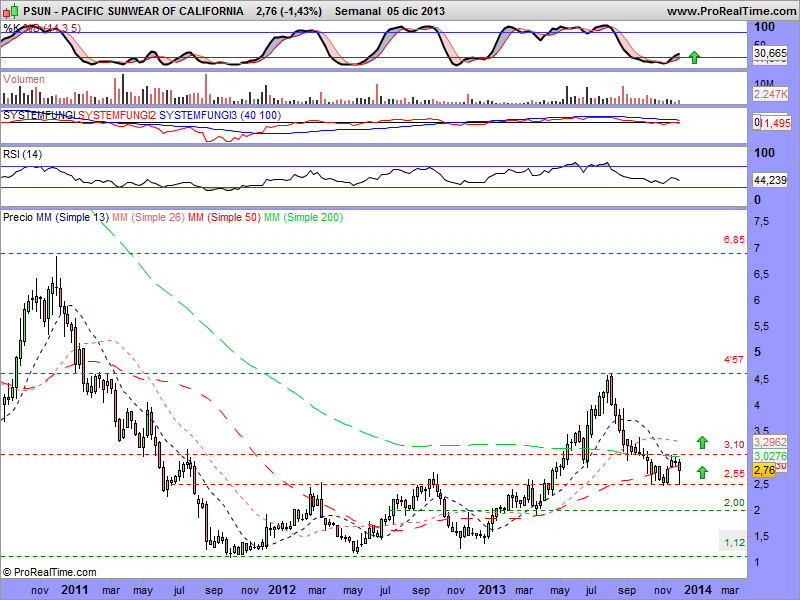Select the PSUN - PACIFIC SUNWEAR OF CALIFORNIA title
This screenshot has height=600, width=800.
[x=133, y=11]
